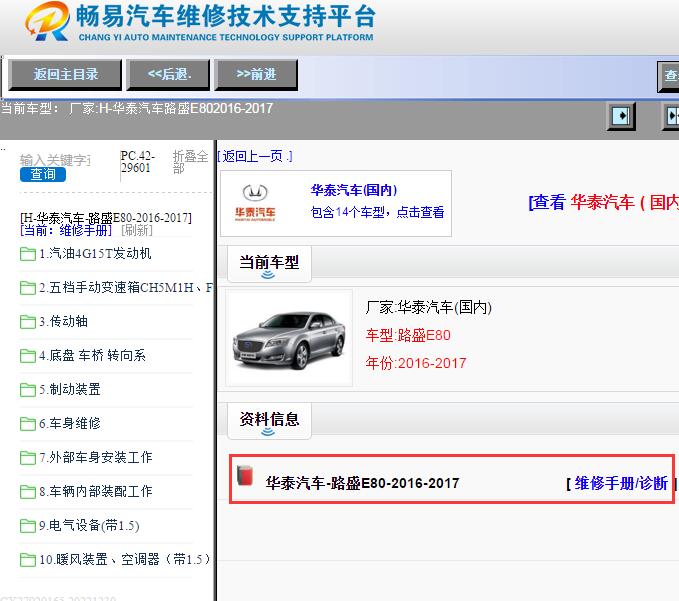Click 包含14个车型，点击查看 link
679x601 pixels.
click(377, 212)
